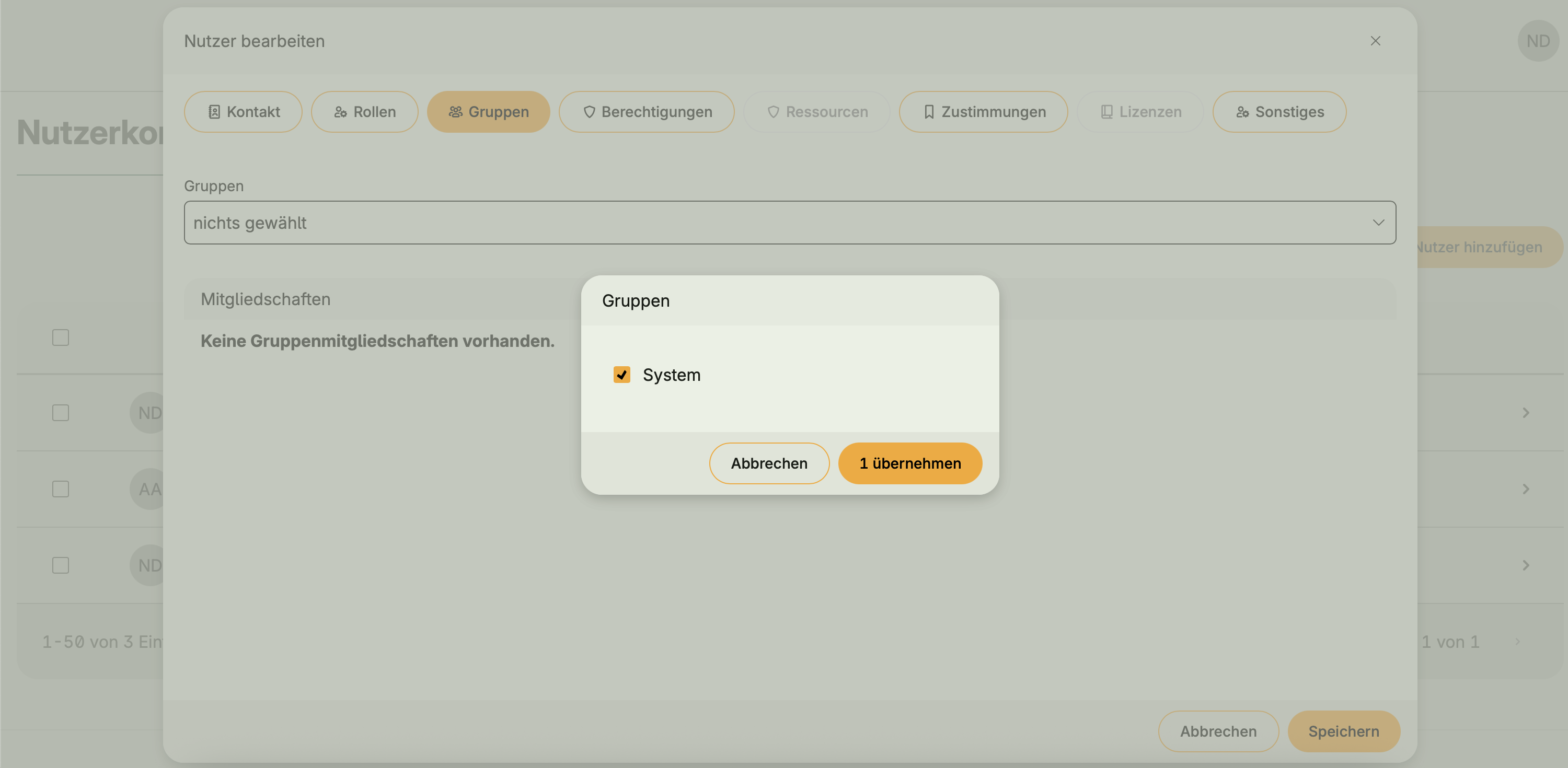The height and width of the screenshot is (768, 1568).
Task: Open the Sonstiges tab
Action: [1279, 112]
